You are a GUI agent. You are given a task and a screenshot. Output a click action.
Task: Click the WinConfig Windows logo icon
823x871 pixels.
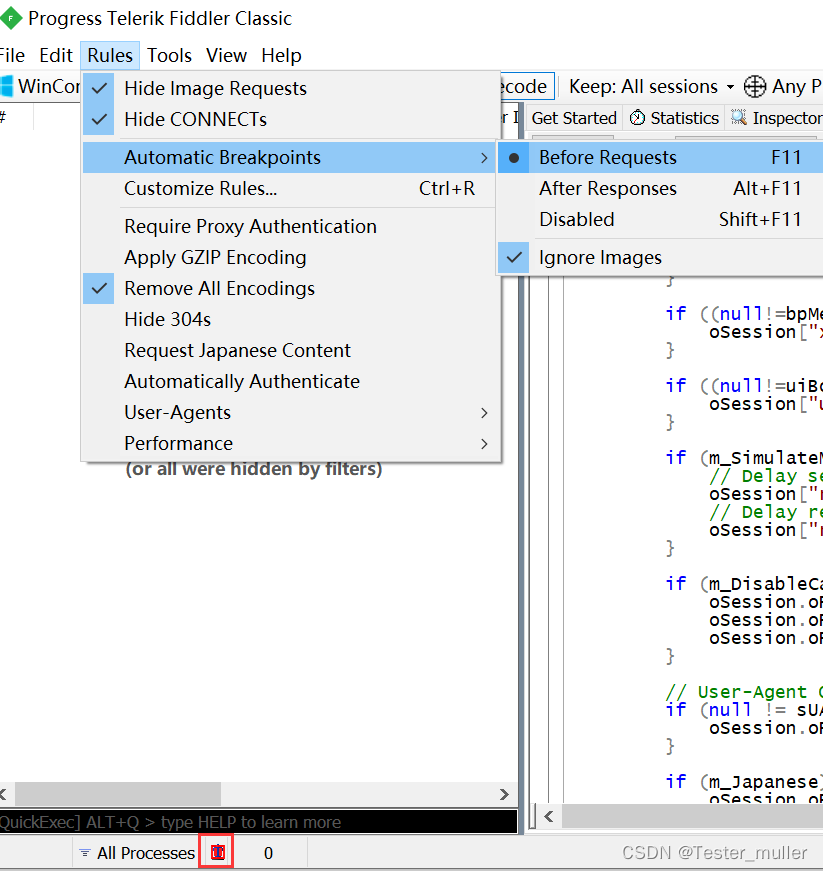6,87
